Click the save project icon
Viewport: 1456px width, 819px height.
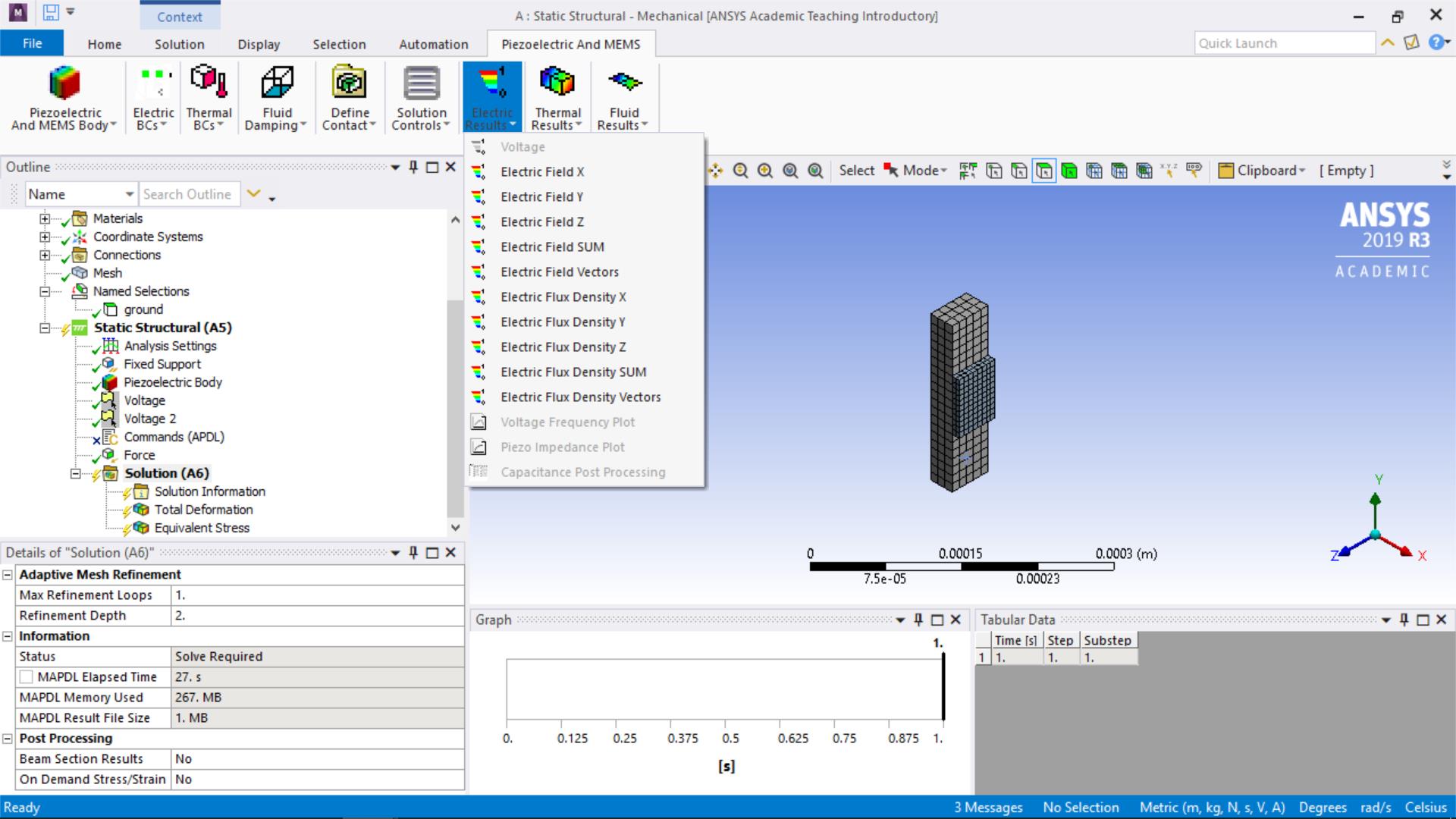coord(51,12)
